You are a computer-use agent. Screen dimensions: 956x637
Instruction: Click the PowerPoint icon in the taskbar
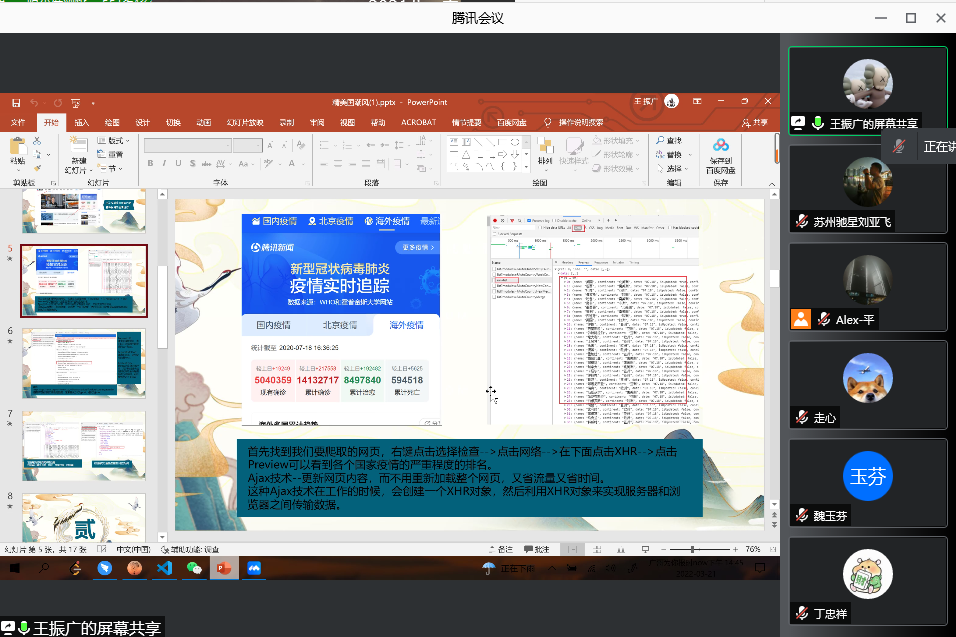pos(224,568)
